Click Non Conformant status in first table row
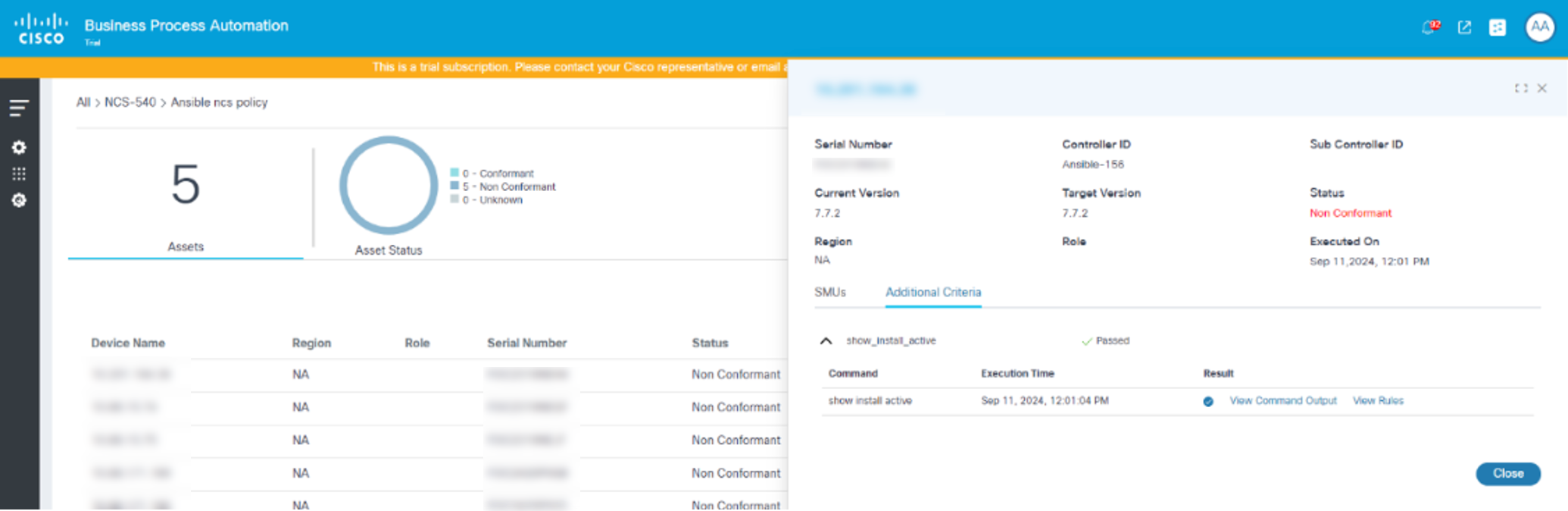This screenshot has width=1568, height=511. (x=736, y=375)
